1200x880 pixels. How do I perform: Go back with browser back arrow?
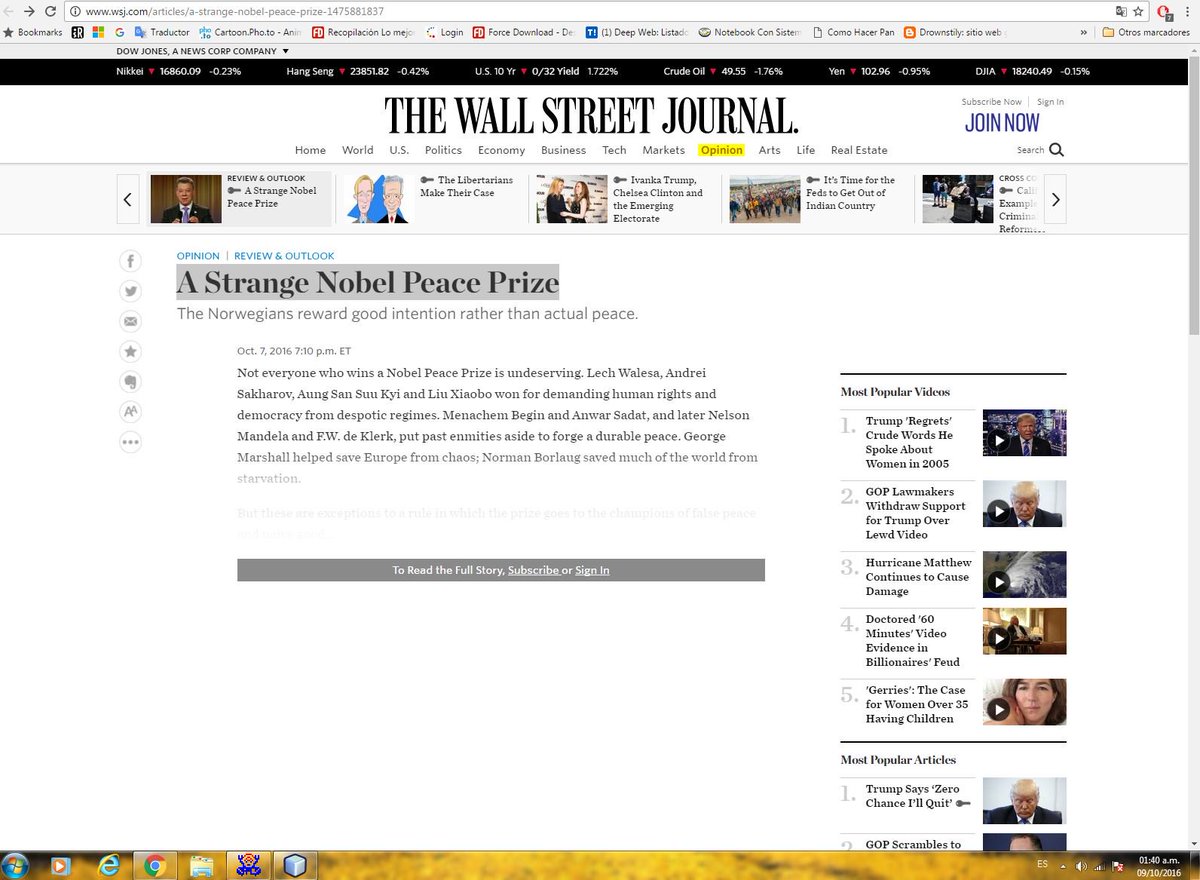pyautogui.click(x=9, y=11)
